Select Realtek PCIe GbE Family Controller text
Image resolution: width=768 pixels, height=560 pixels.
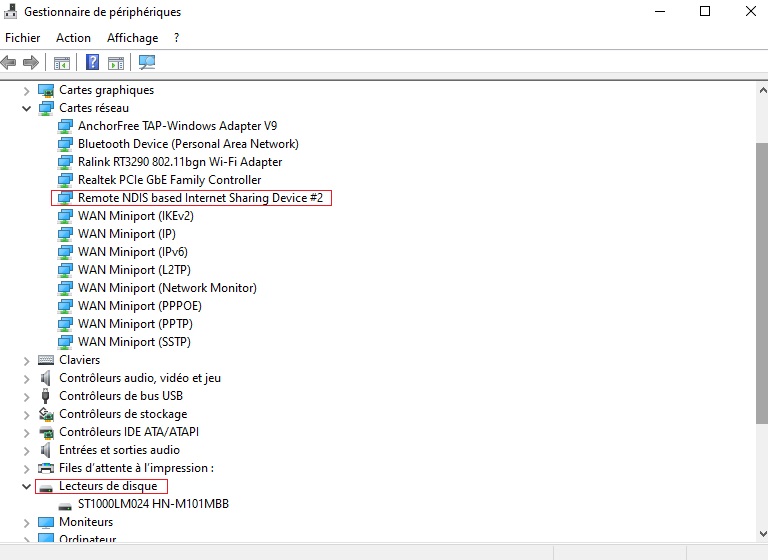pyautogui.click(x=169, y=180)
